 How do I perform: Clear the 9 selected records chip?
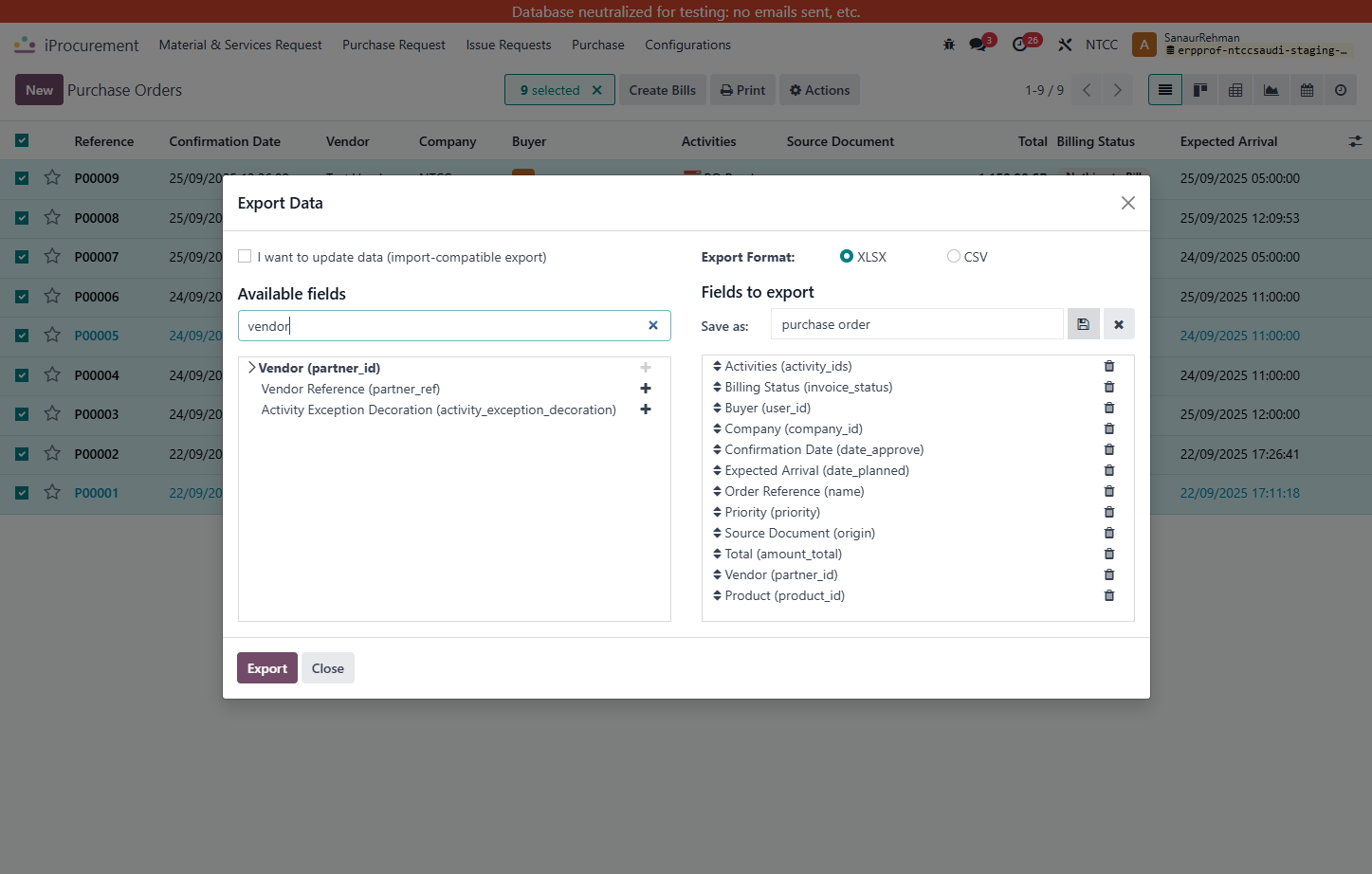(x=597, y=90)
